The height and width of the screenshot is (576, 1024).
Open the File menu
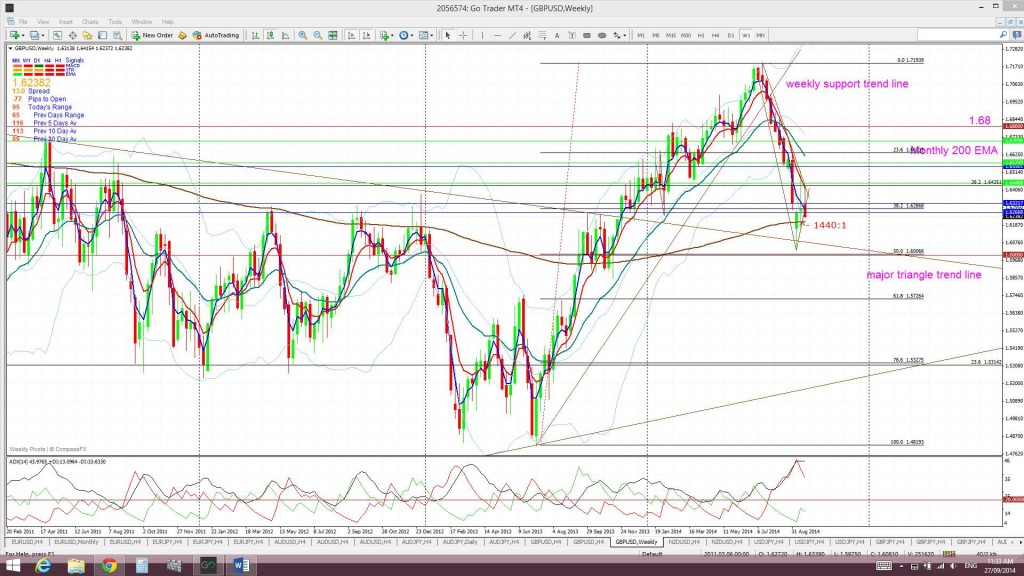(x=23, y=22)
